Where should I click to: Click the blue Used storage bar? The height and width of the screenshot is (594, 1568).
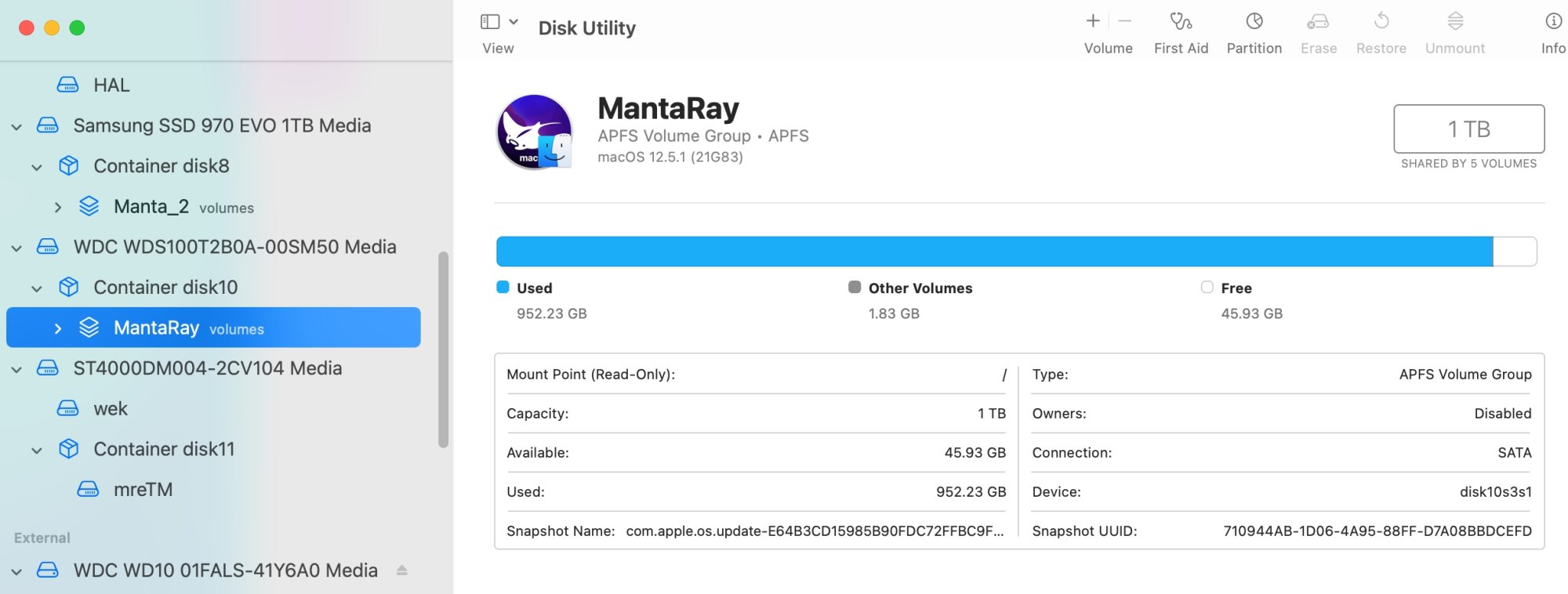(994, 252)
